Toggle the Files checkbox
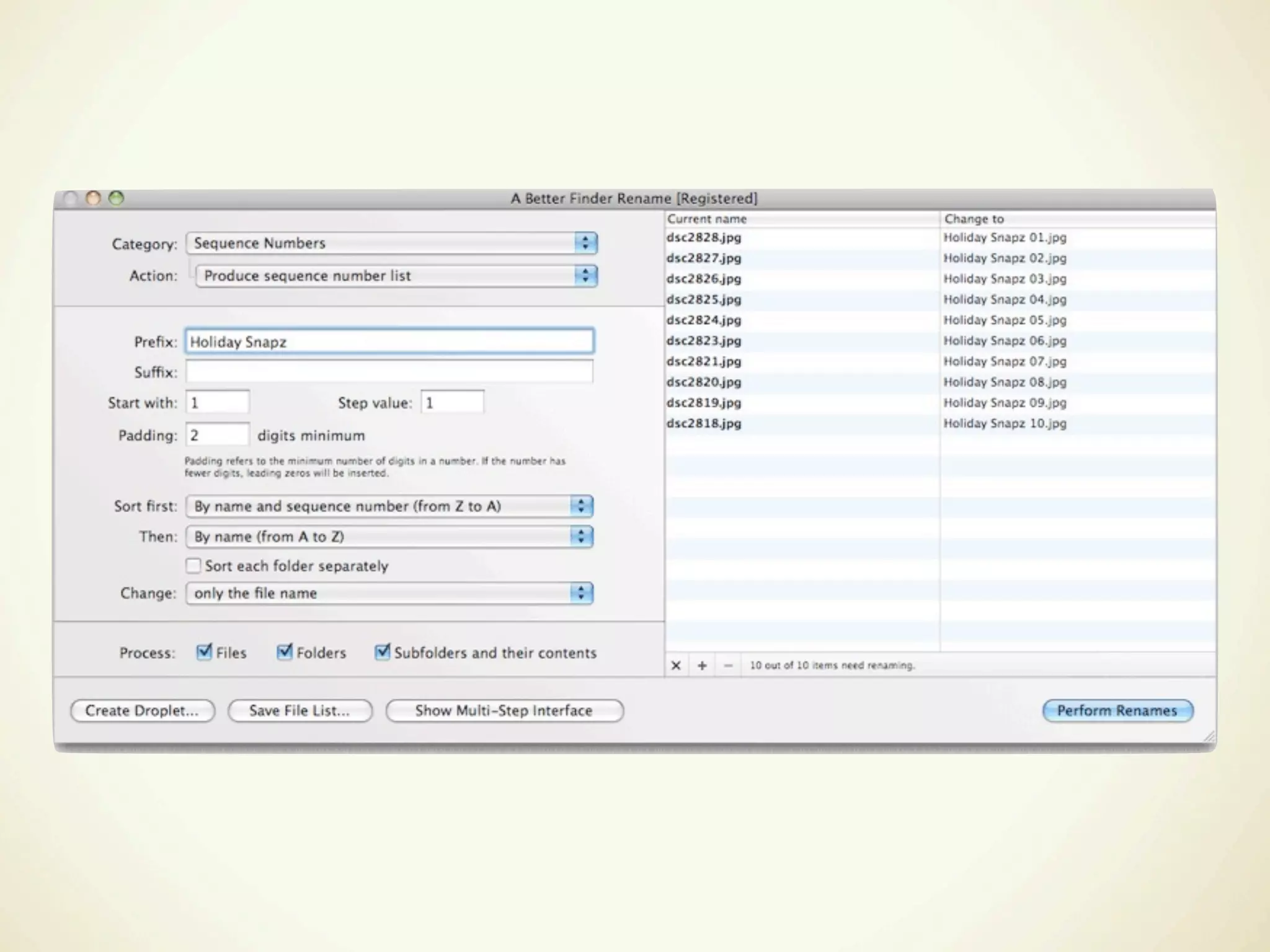This screenshot has width=1270, height=952. click(203, 652)
